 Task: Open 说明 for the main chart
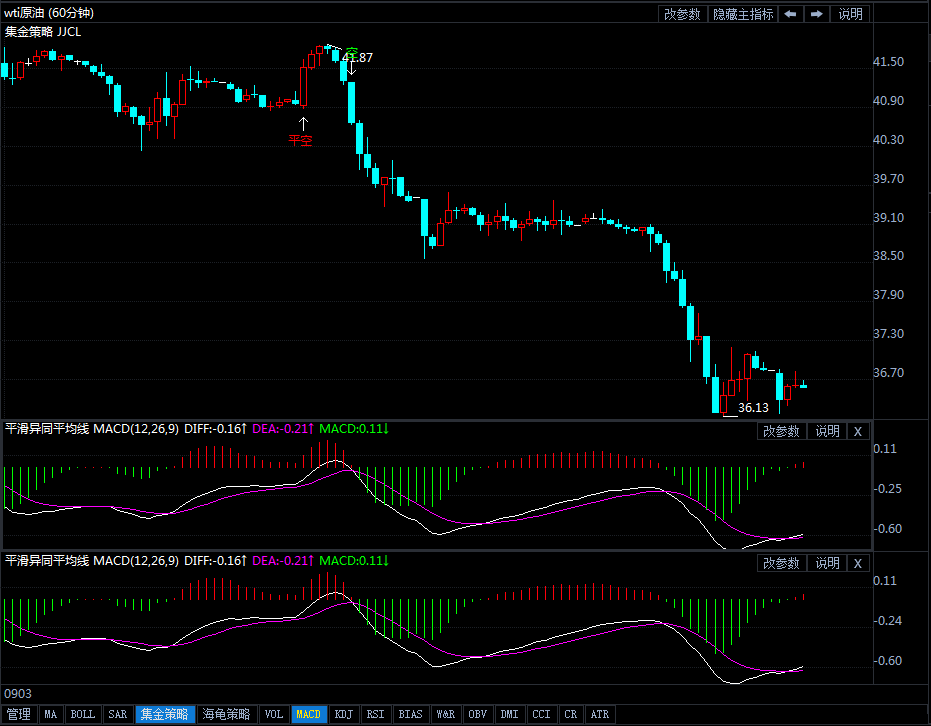(x=850, y=14)
